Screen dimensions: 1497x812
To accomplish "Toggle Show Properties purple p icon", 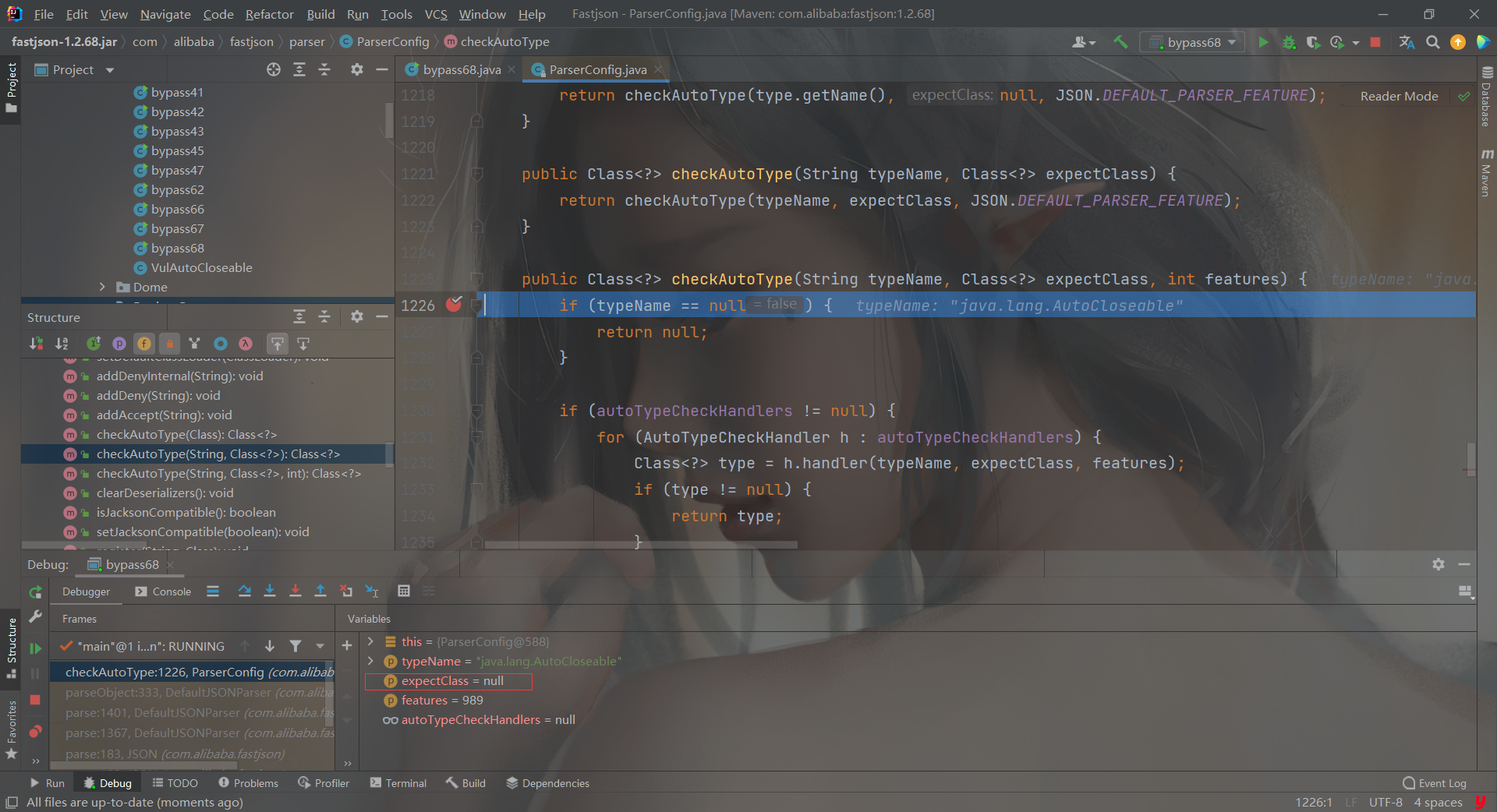I will [x=119, y=344].
